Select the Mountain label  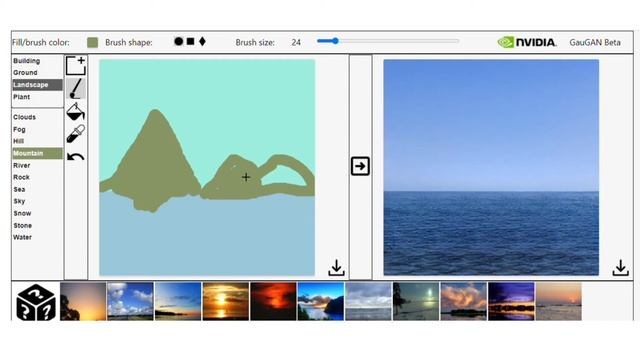[x=37, y=153]
